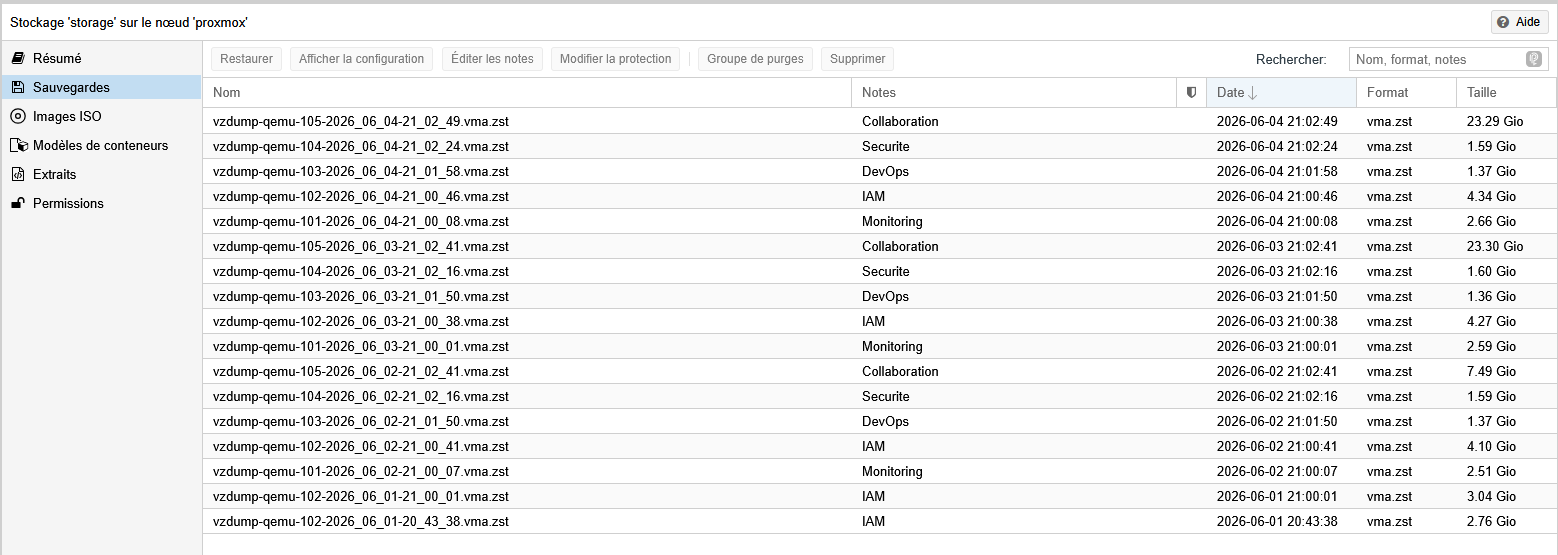Click the Extraits file icon
The width and height of the screenshot is (1558, 555).
pyautogui.click(x=17, y=175)
